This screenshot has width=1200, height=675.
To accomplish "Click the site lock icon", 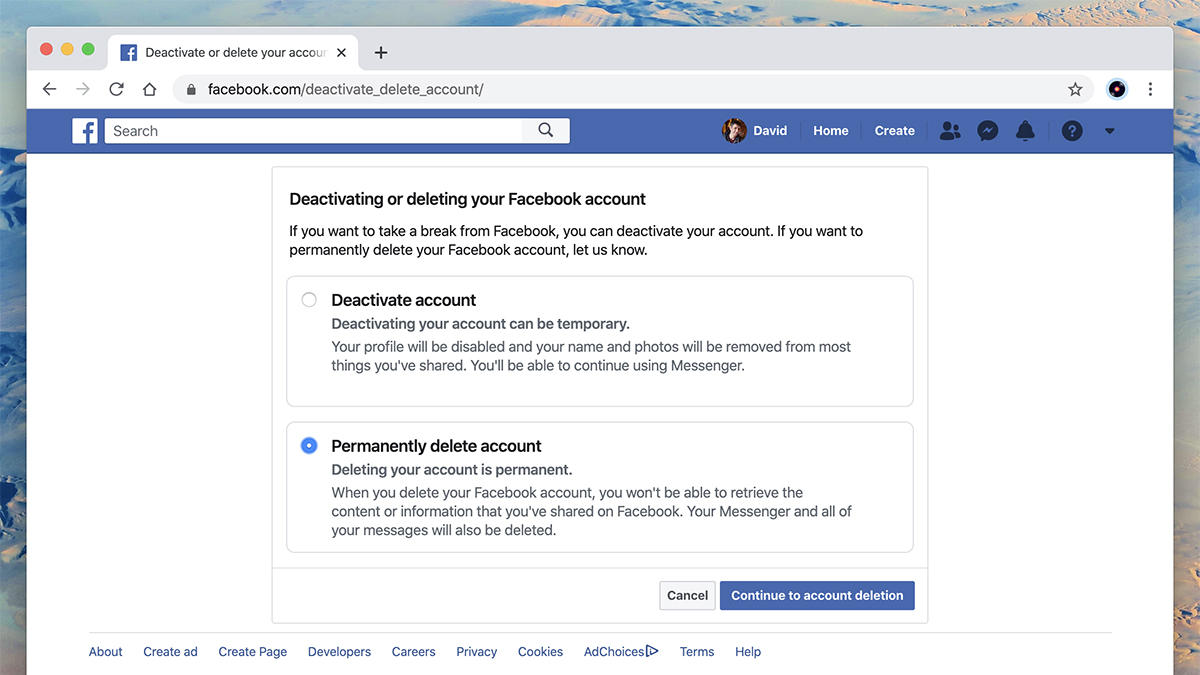I will 191,90.
